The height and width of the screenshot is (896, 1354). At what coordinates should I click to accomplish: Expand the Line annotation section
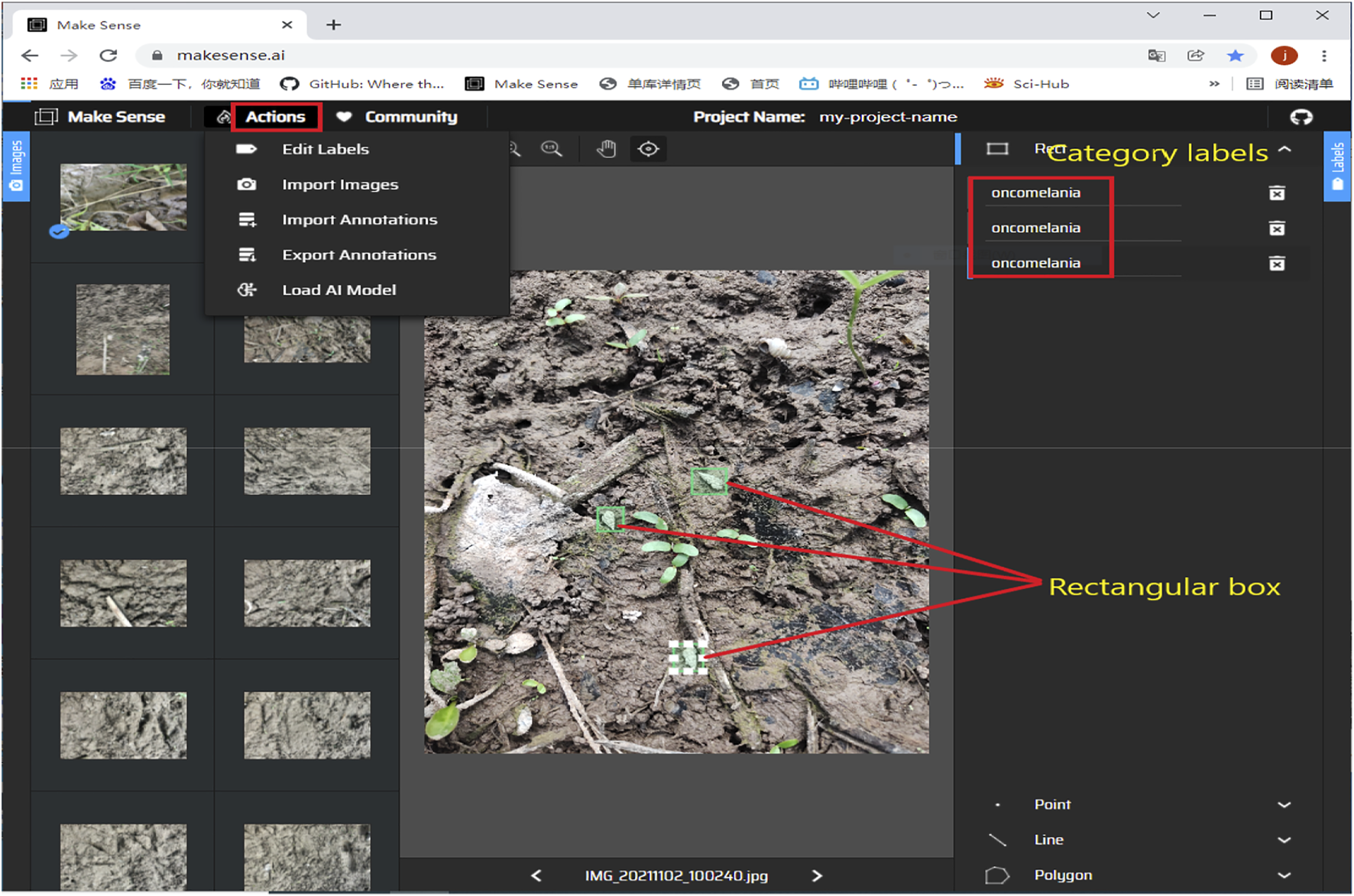tap(1284, 839)
